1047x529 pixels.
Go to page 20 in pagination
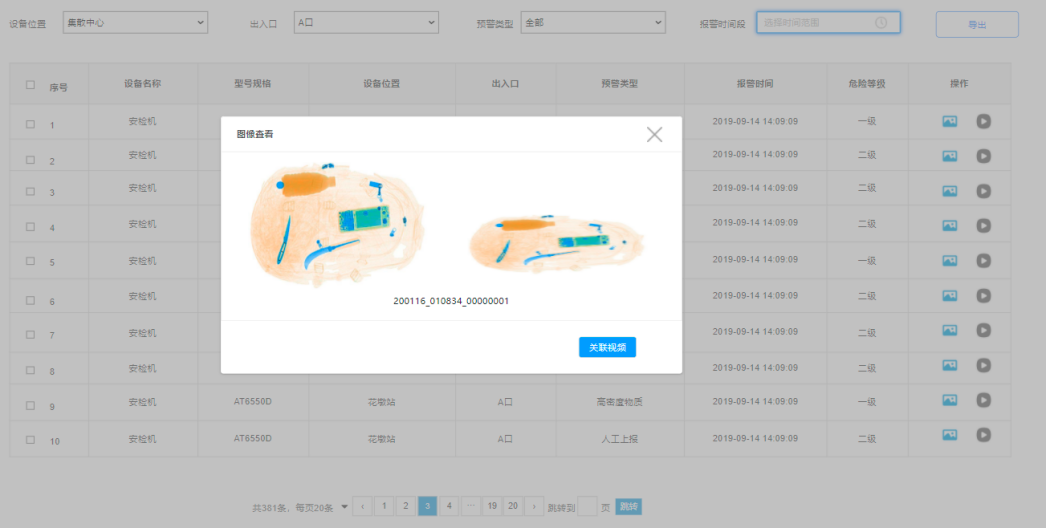point(514,506)
